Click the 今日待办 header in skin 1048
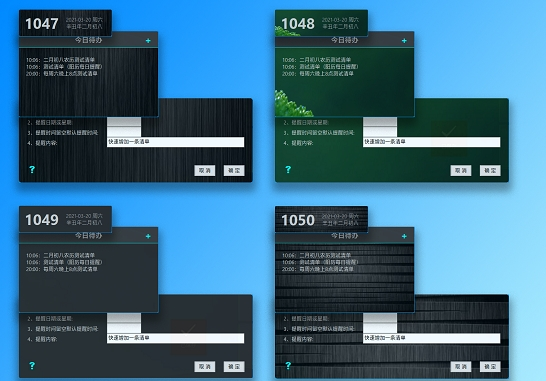This screenshot has height=381, width=546. point(344,40)
